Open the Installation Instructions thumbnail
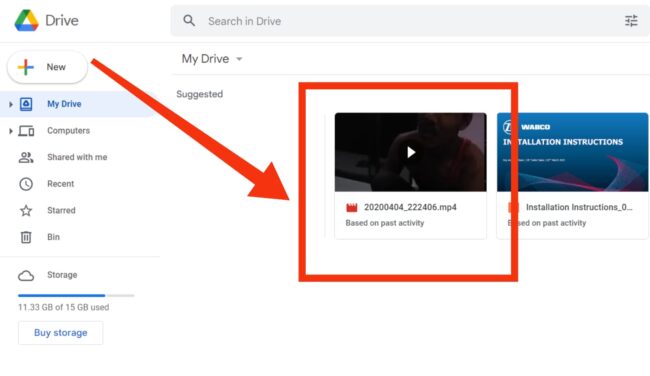 572,152
